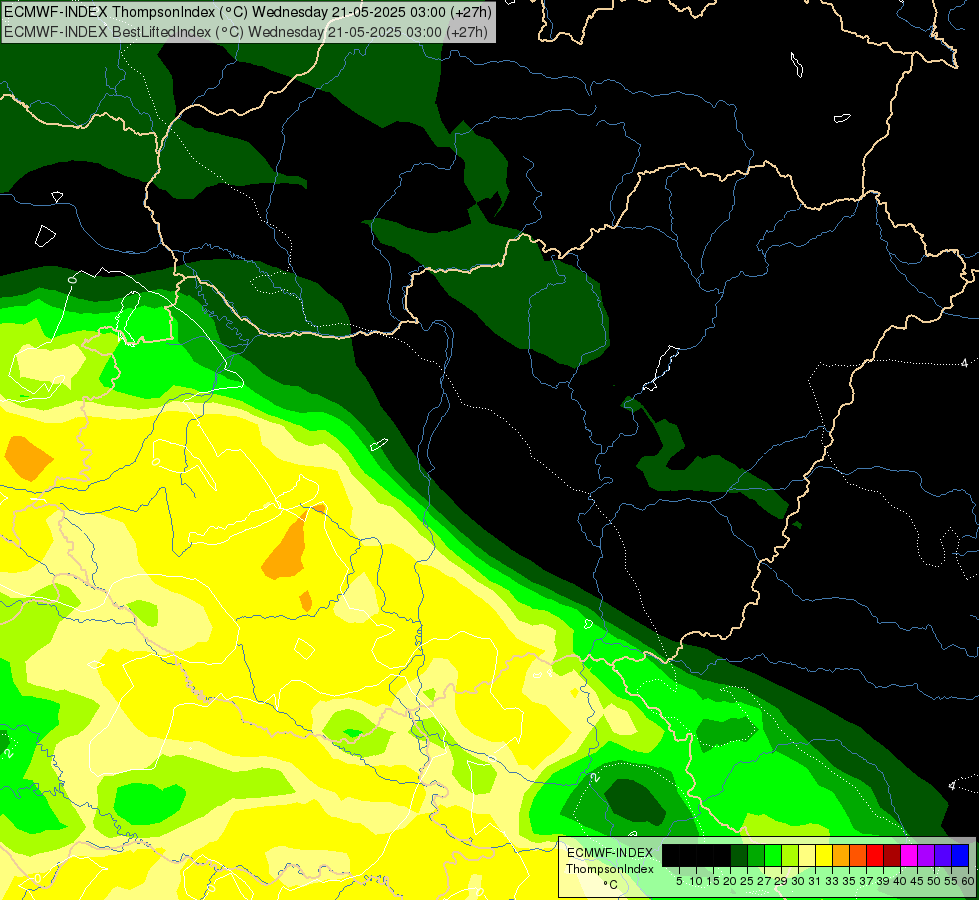
Task: Click the legend tick label '5'
Action: pos(679,881)
